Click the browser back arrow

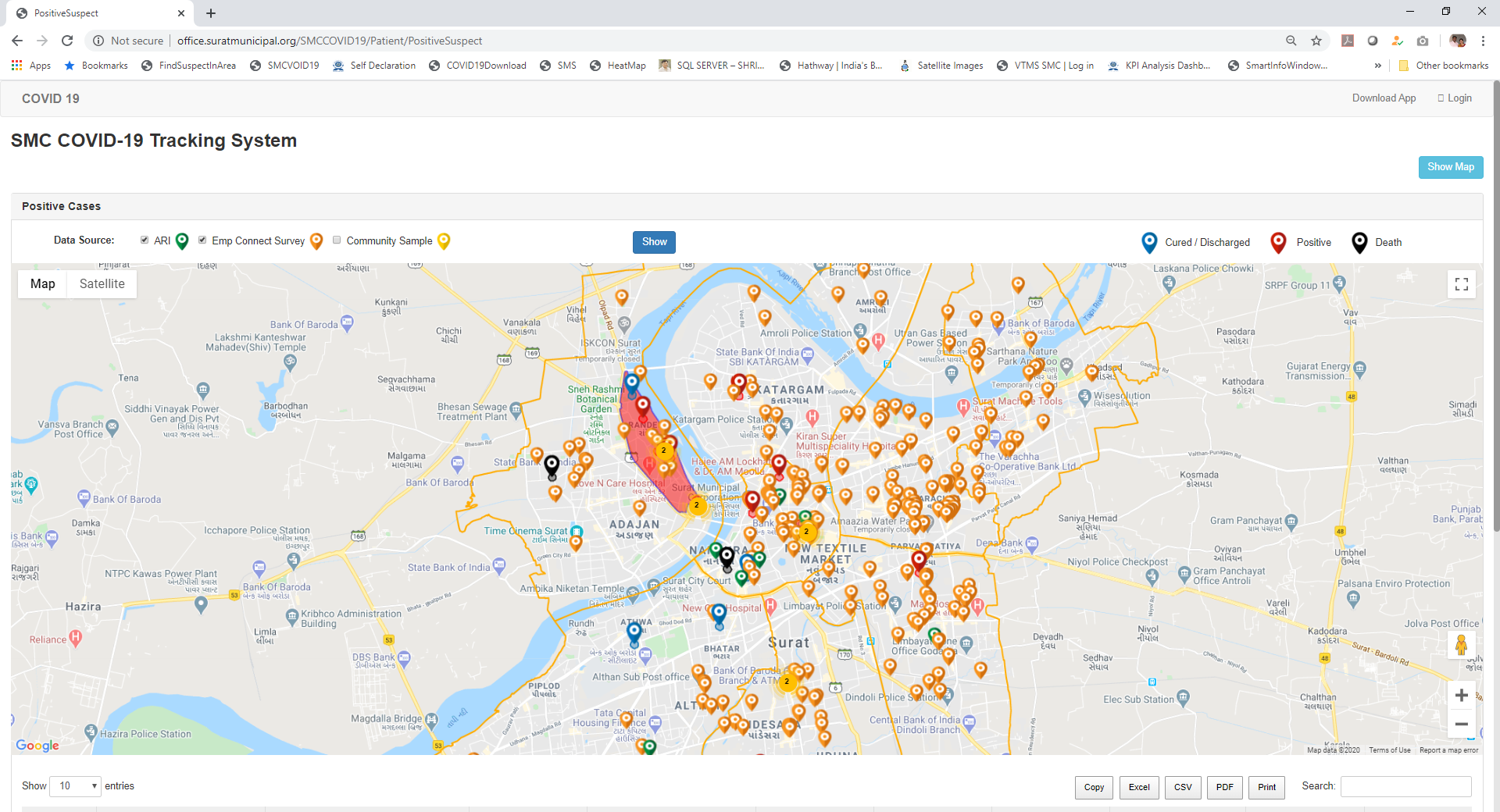tap(17, 41)
